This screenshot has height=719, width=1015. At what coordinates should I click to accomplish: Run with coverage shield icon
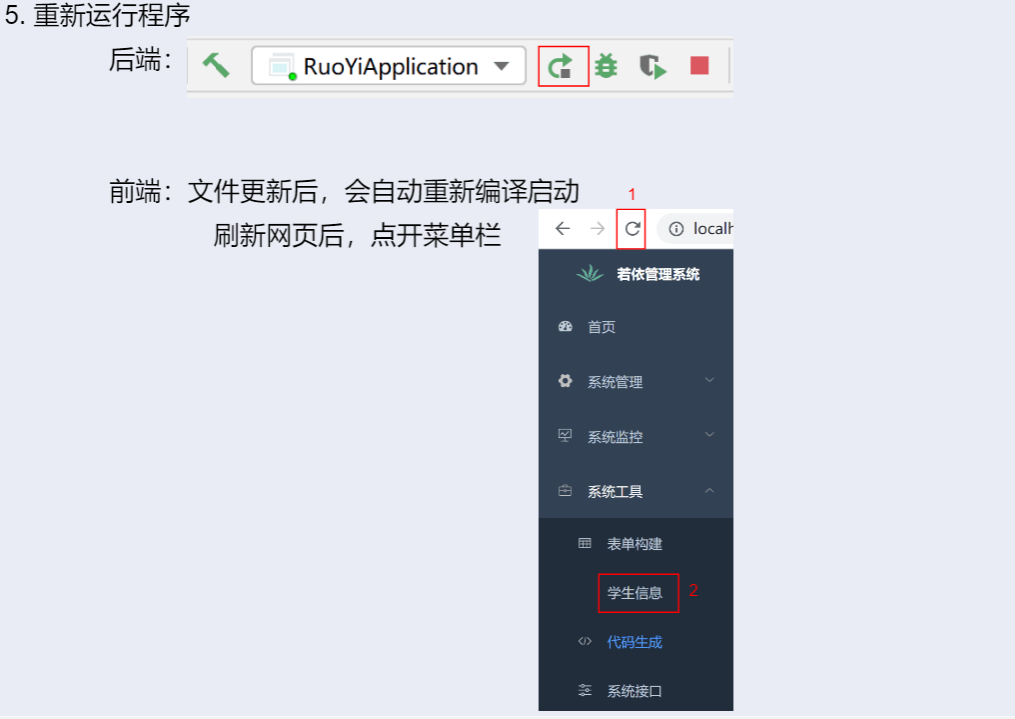(x=652, y=67)
